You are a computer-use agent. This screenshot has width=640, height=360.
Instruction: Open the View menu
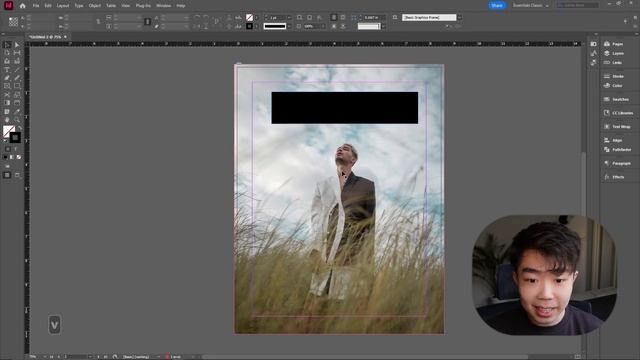tap(126, 6)
